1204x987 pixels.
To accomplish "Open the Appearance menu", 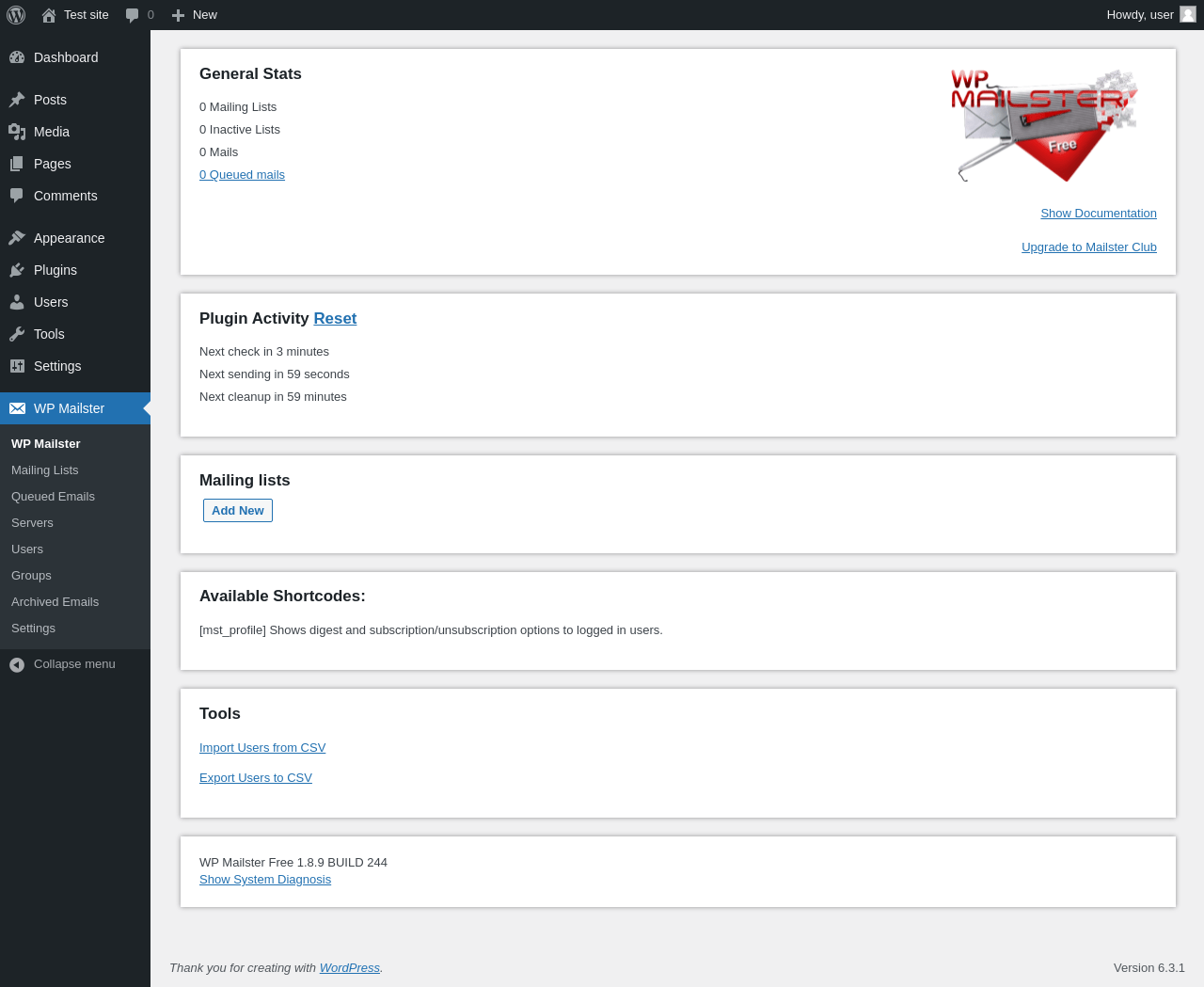I will (75, 238).
